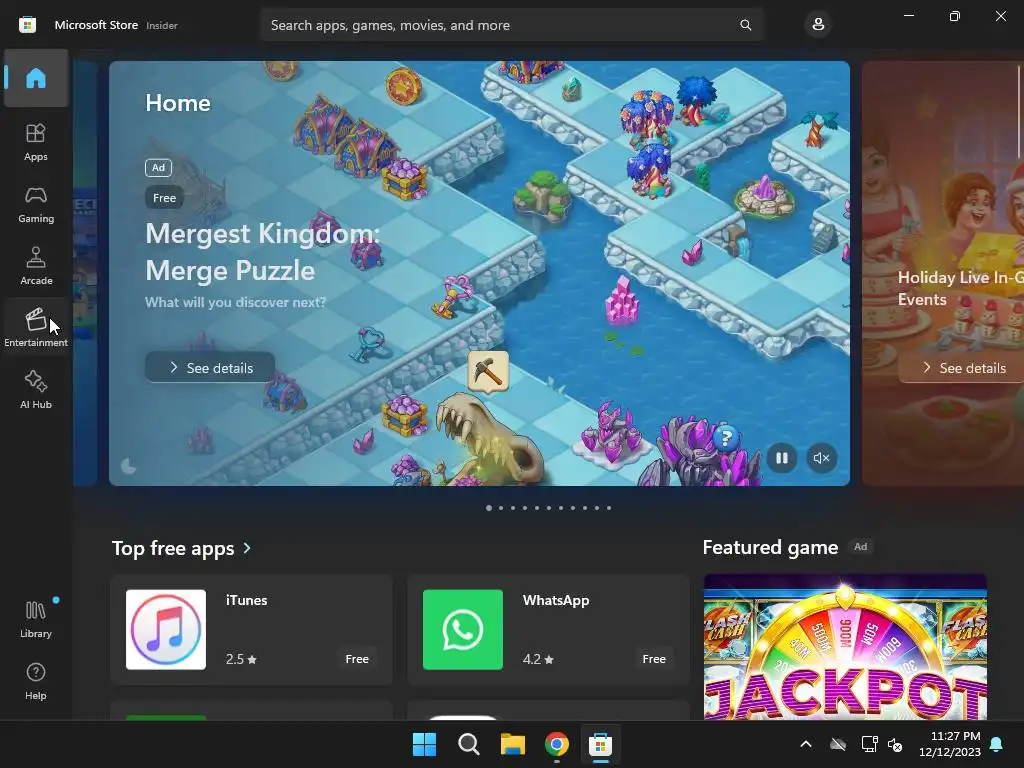Open File Explorer from taskbar

coord(513,744)
